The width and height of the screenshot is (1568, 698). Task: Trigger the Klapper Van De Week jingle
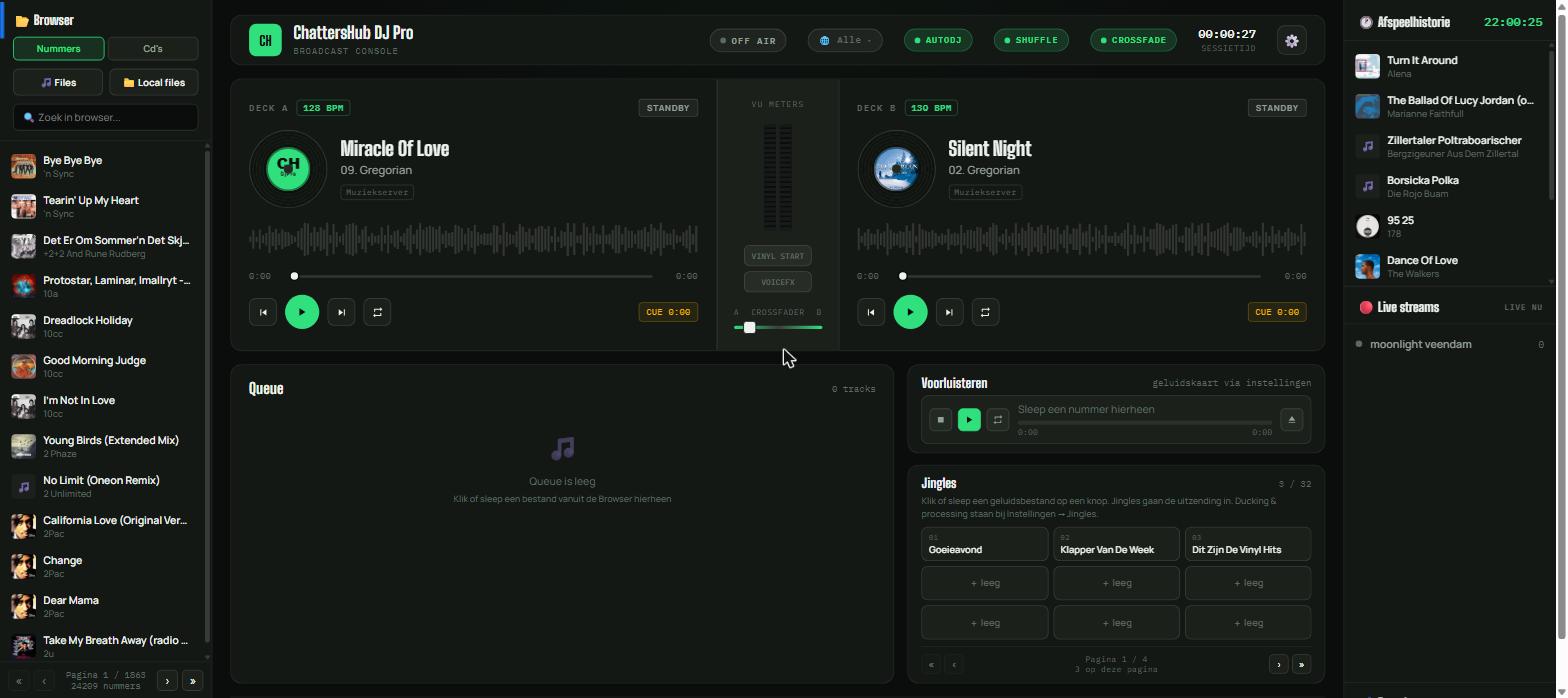[x=1116, y=544]
